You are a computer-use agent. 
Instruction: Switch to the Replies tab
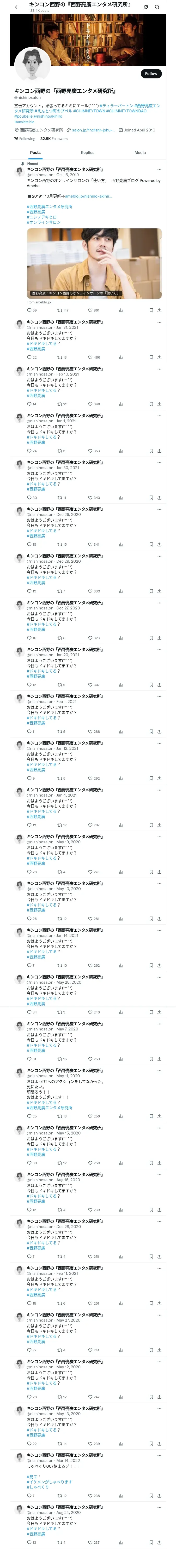pos(87,153)
